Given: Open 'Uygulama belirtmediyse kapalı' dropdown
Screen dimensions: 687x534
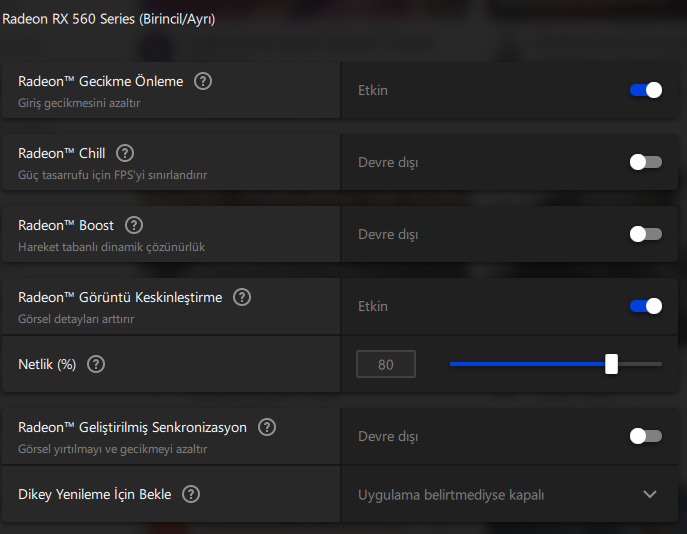Looking at the screenshot, I should pos(451,494).
